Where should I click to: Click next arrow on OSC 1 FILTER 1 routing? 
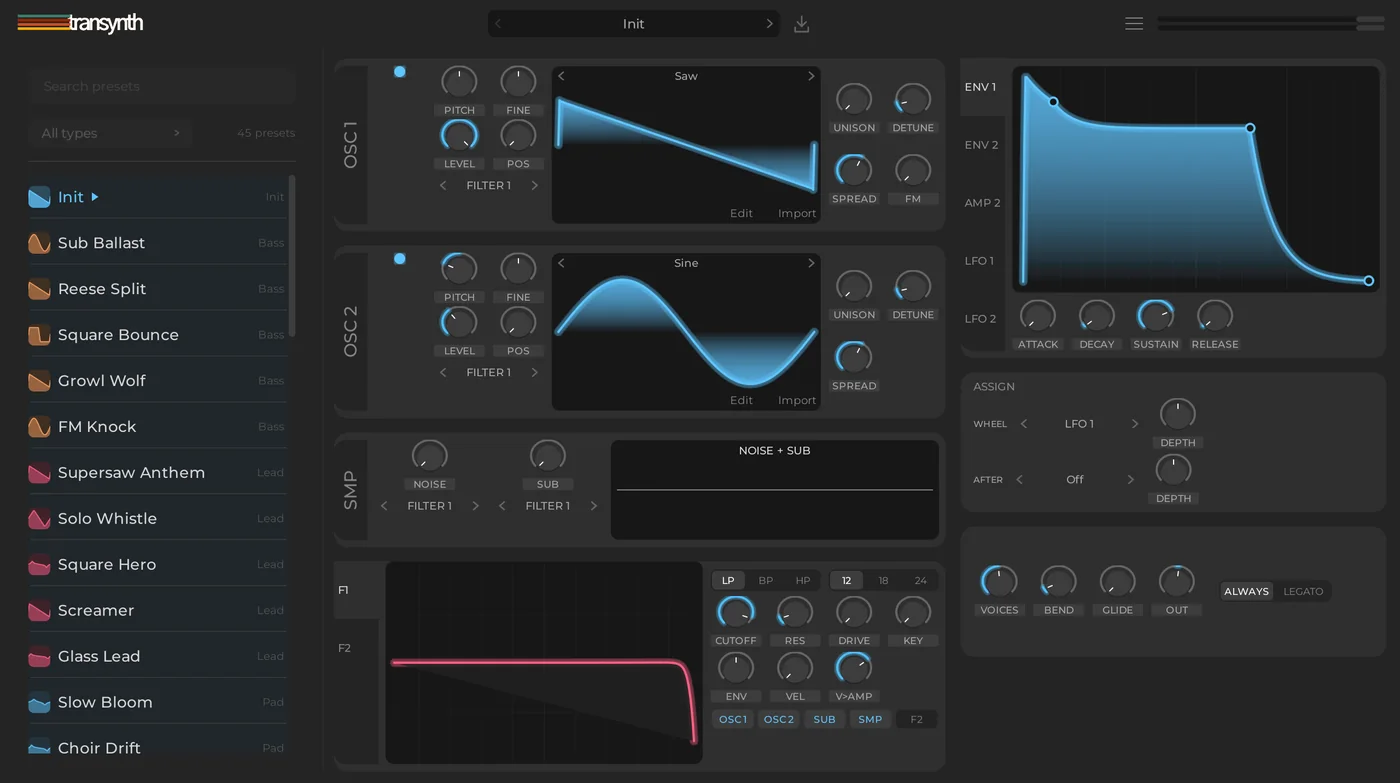[534, 185]
